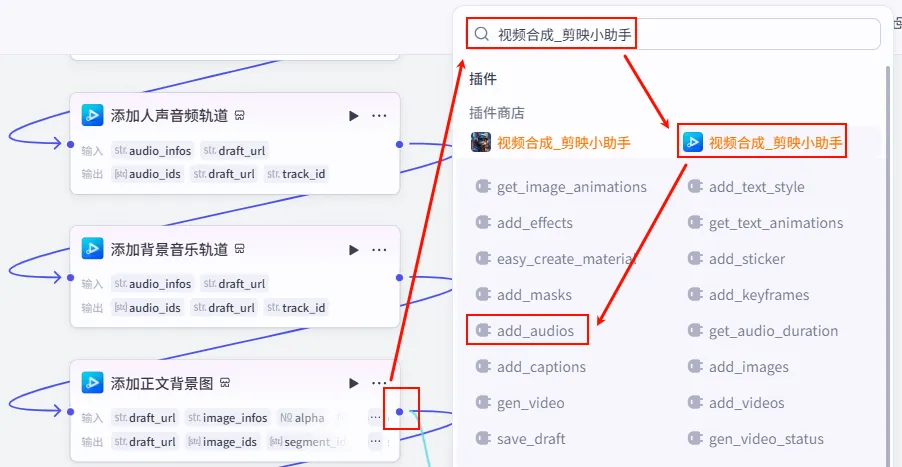Expand hidden output parameters of 添加正文背景图

pos(375,442)
